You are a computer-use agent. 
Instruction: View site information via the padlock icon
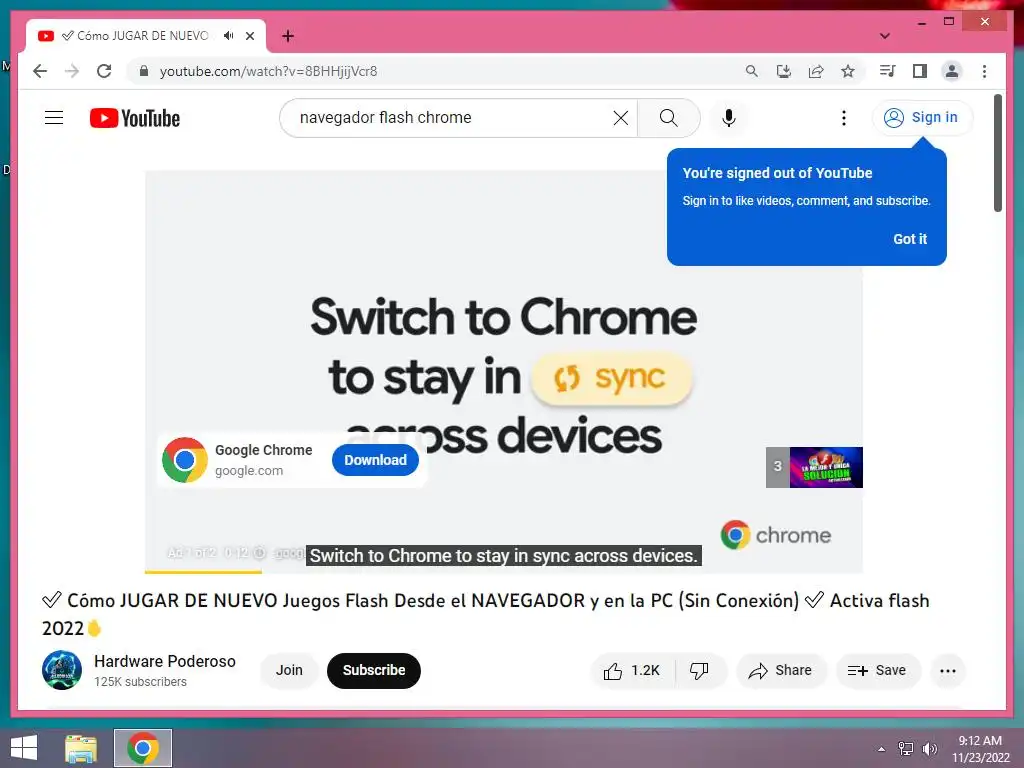(x=144, y=71)
